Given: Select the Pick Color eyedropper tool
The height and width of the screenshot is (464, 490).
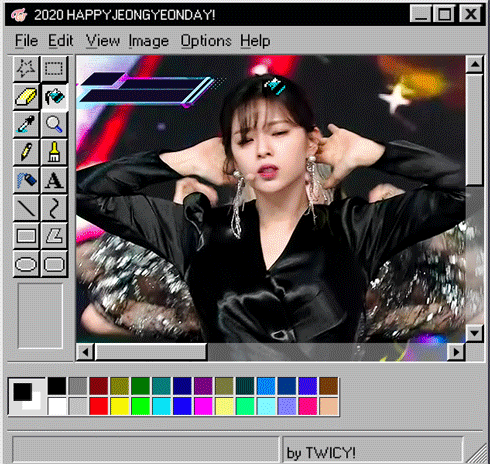Looking at the screenshot, I should [26, 124].
